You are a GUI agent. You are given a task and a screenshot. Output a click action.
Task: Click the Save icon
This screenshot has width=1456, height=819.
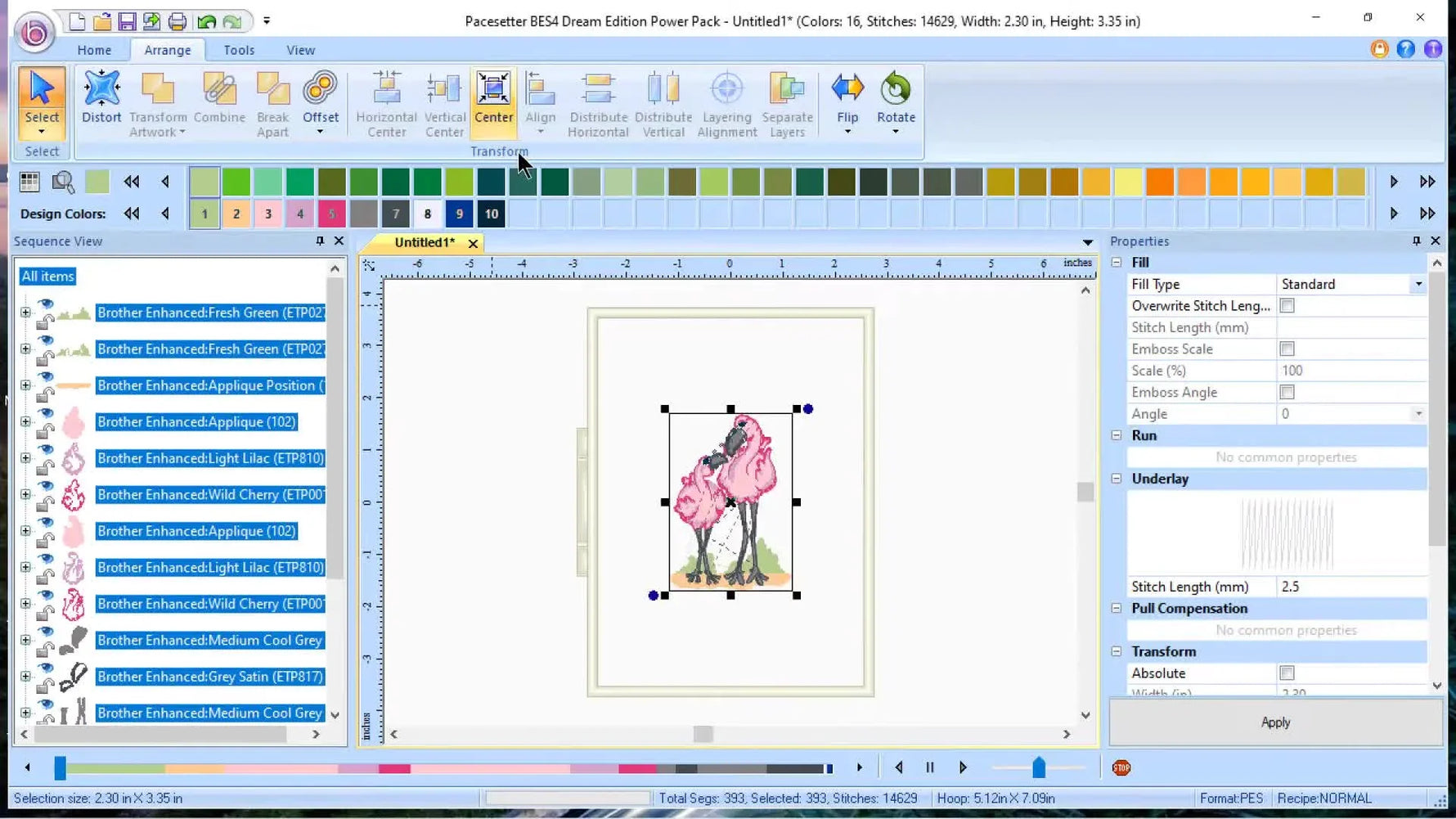(x=127, y=21)
